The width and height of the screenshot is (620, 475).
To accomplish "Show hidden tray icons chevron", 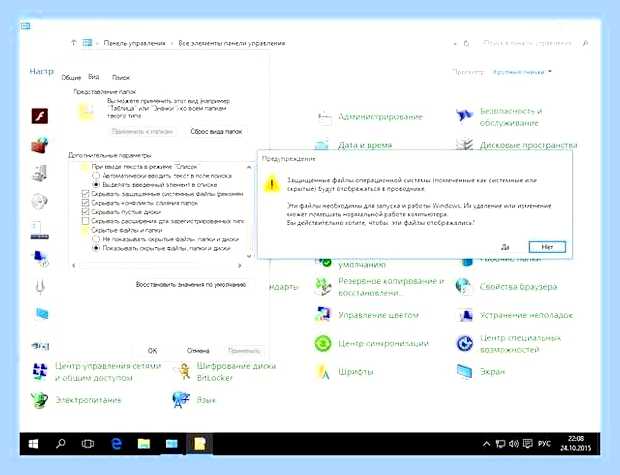I will [x=486, y=444].
